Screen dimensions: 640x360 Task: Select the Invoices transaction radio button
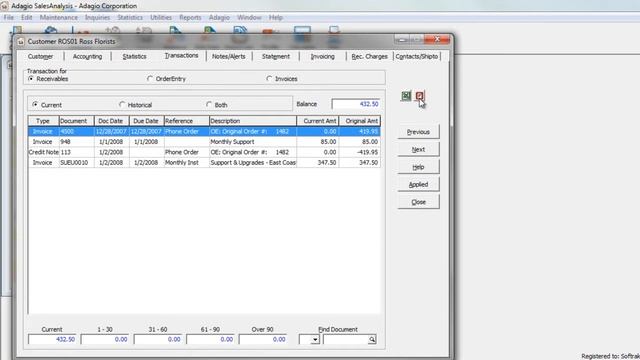point(269,78)
